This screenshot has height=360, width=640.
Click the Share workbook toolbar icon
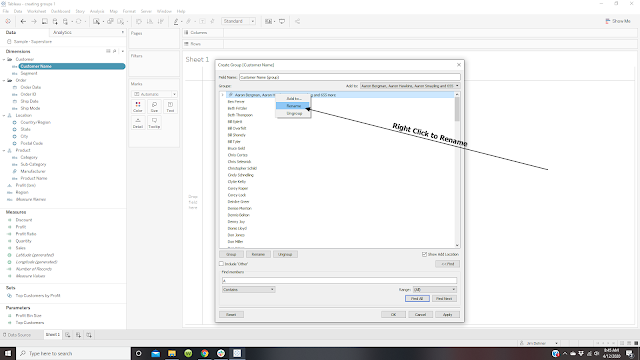pyautogui.click(x=298, y=21)
